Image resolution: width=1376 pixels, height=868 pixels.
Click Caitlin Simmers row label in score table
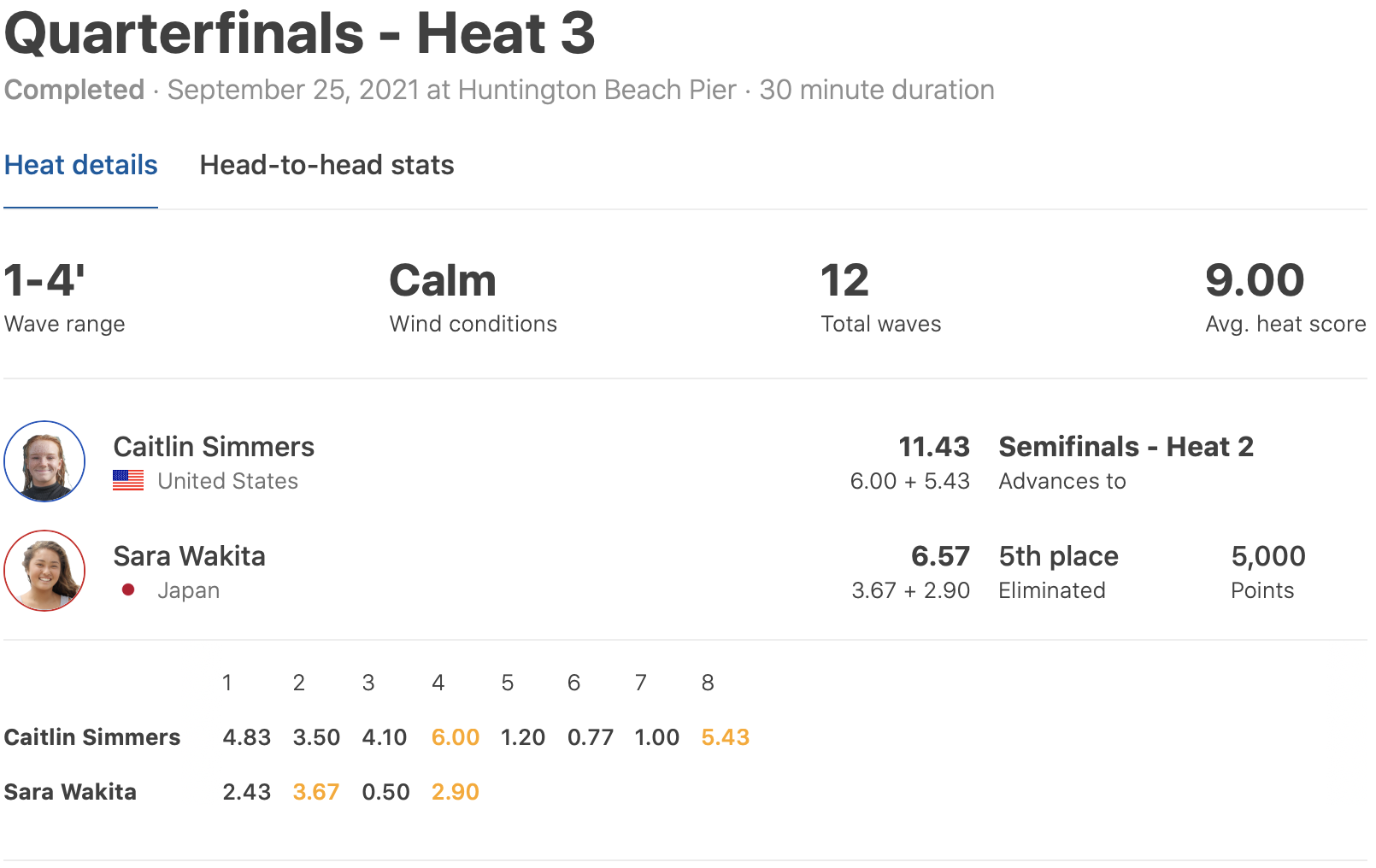92,737
